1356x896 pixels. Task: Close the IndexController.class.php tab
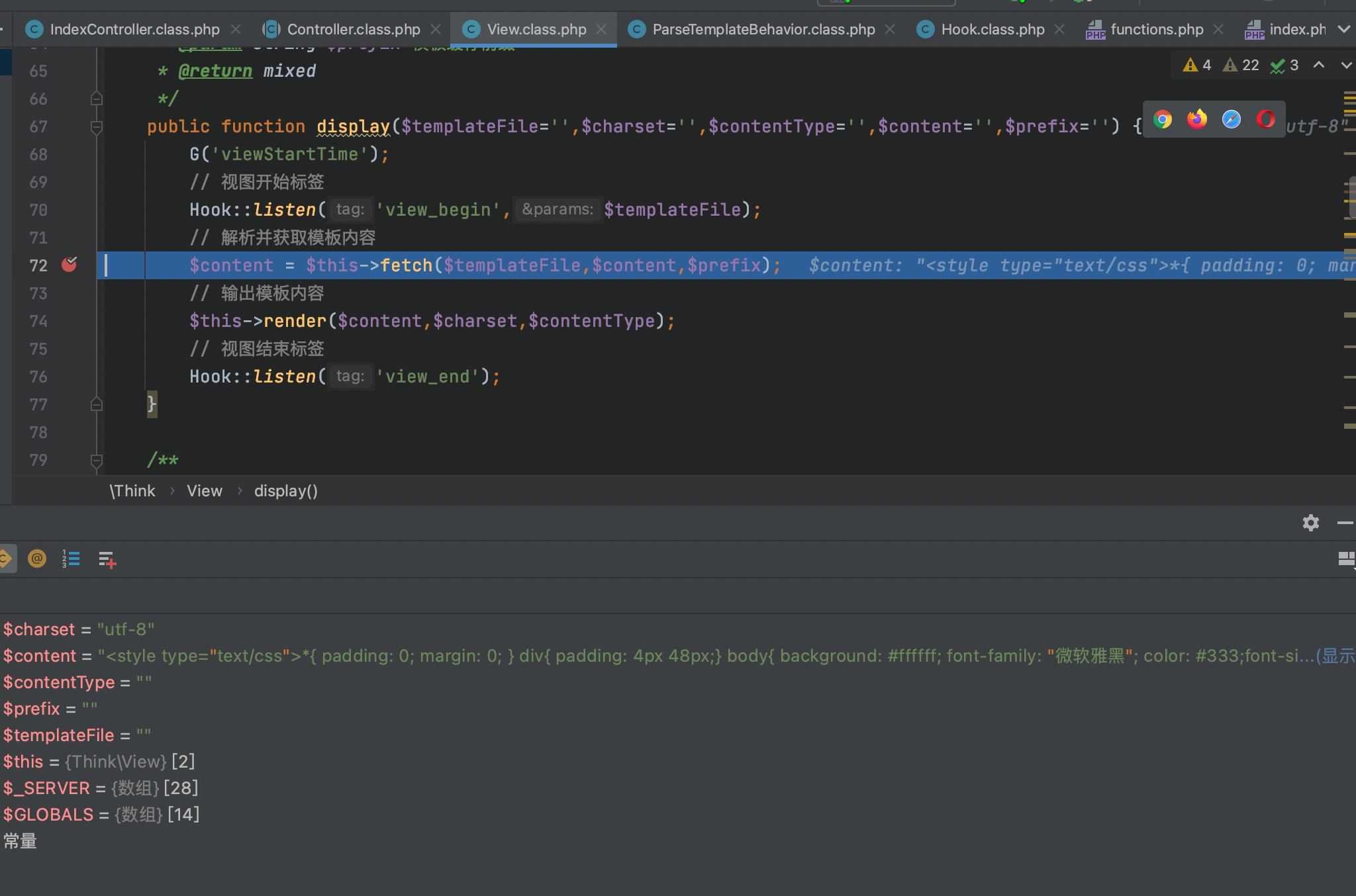point(236,30)
